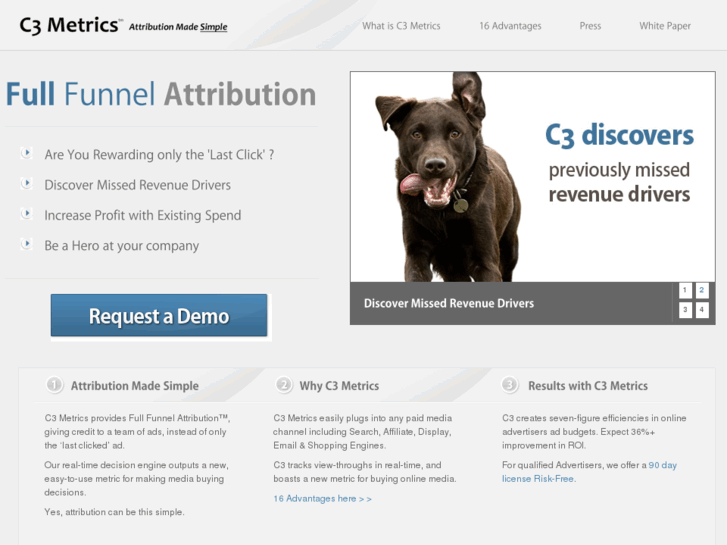The image size is (727, 545).
Task: Click the slide caption Discover Missed Revenue Drivers
Action: pyautogui.click(x=449, y=303)
